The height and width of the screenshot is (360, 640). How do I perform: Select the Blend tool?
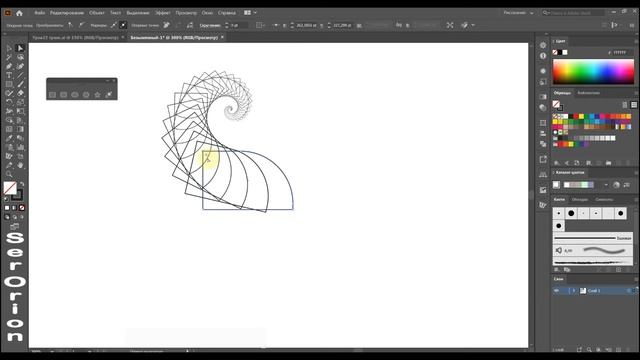tap(20, 138)
